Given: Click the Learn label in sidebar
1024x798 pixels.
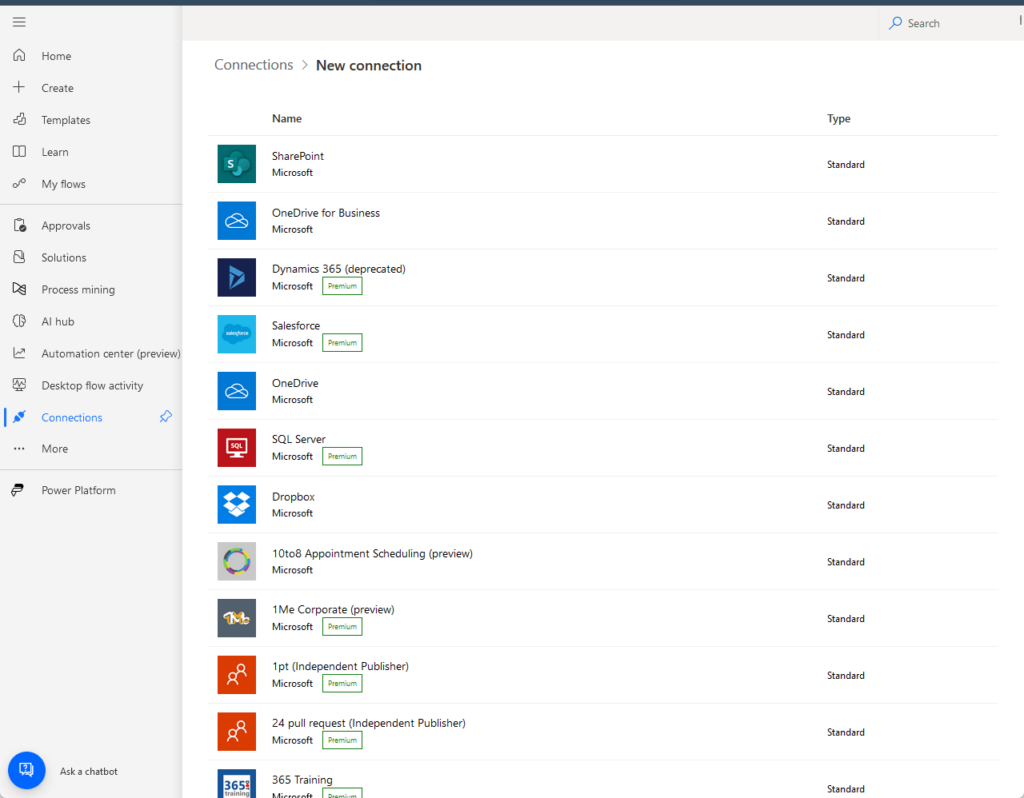Looking at the screenshot, I should (x=55, y=152).
